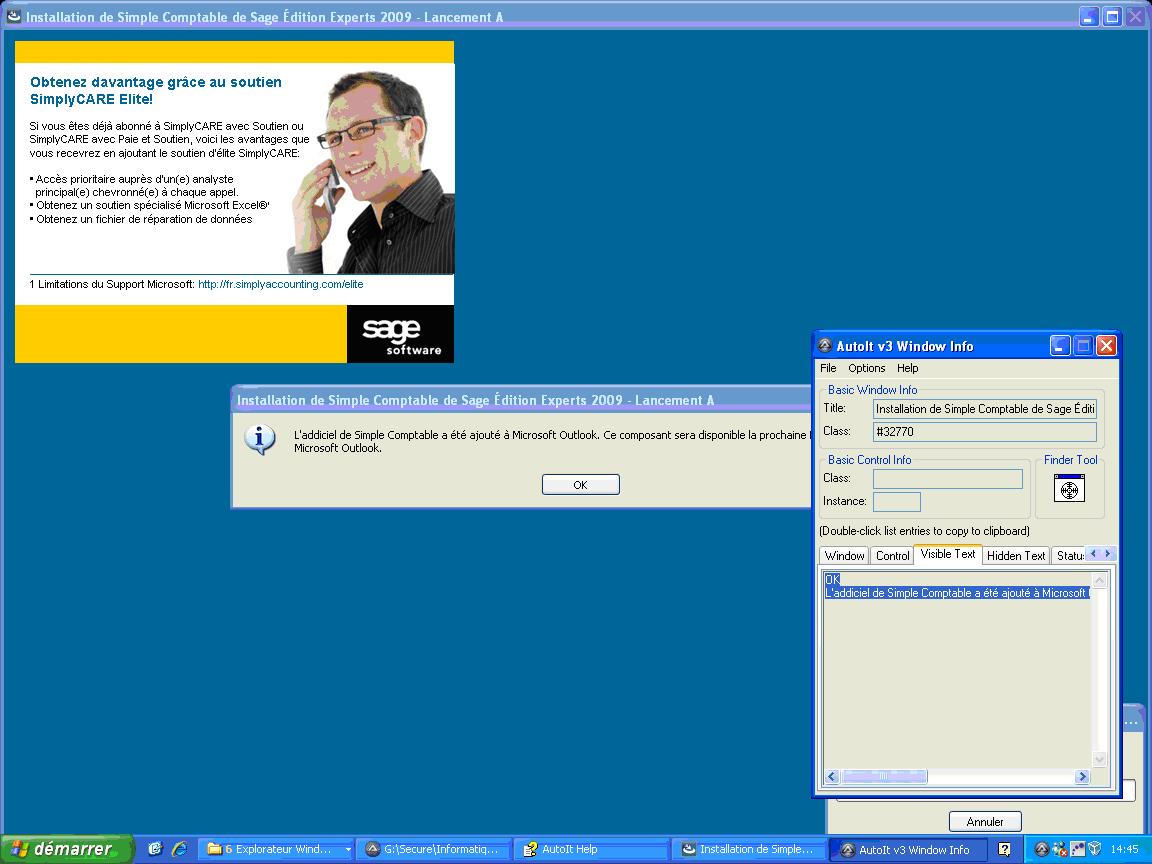Click left arrow of the horizontal scrollbar
The width and height of the screenshot is (1152, 864).
tap(832, 776)
